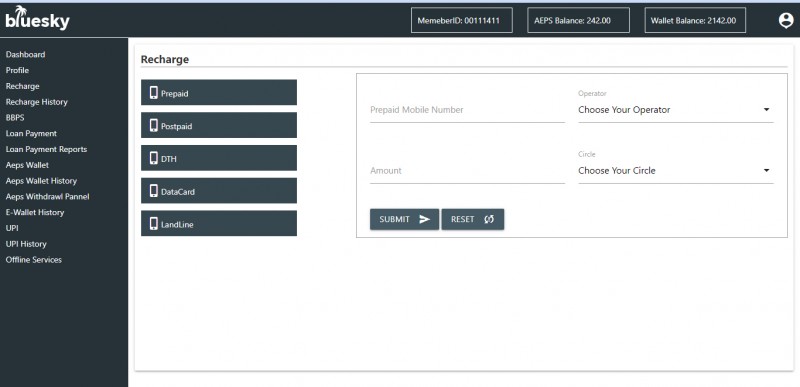Open BBPS from the sidebar

15,118
